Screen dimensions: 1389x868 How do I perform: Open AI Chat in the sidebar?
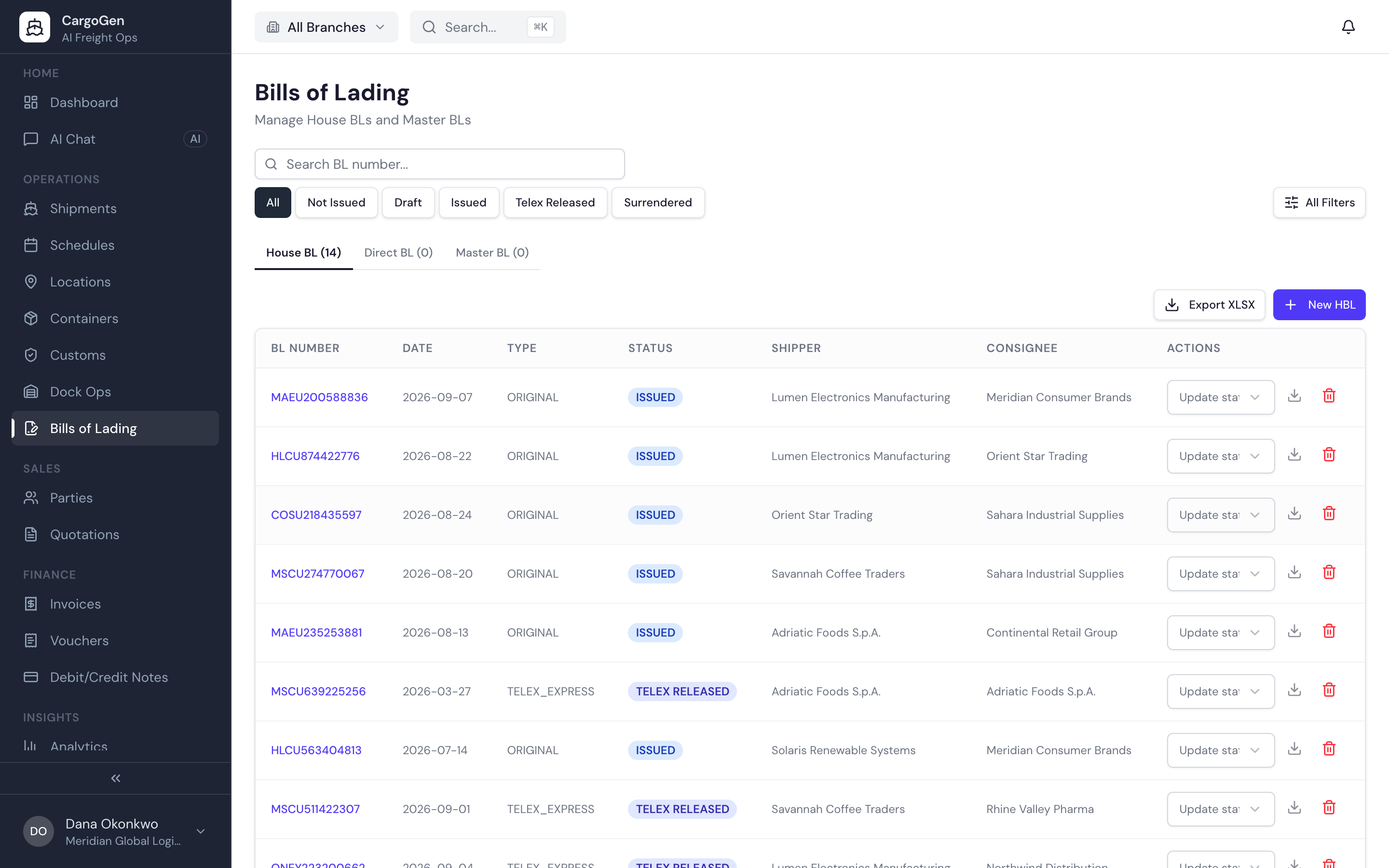115,139
